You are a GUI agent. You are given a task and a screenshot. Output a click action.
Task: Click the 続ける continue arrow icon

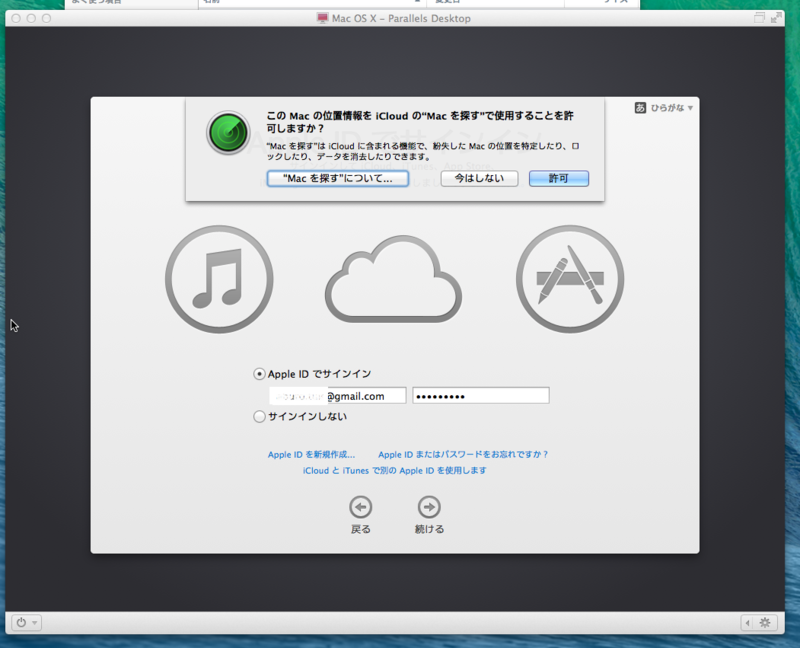(428, 508)
